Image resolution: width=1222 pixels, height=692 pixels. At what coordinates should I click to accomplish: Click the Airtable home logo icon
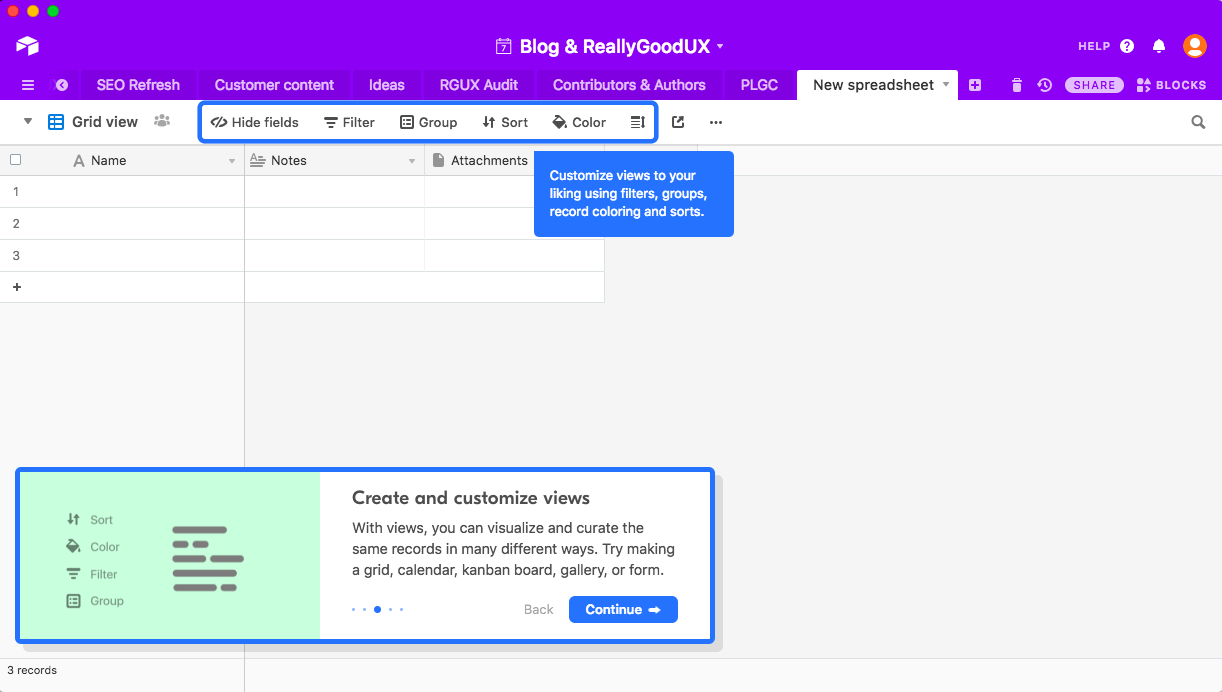[x=27, y=46]
